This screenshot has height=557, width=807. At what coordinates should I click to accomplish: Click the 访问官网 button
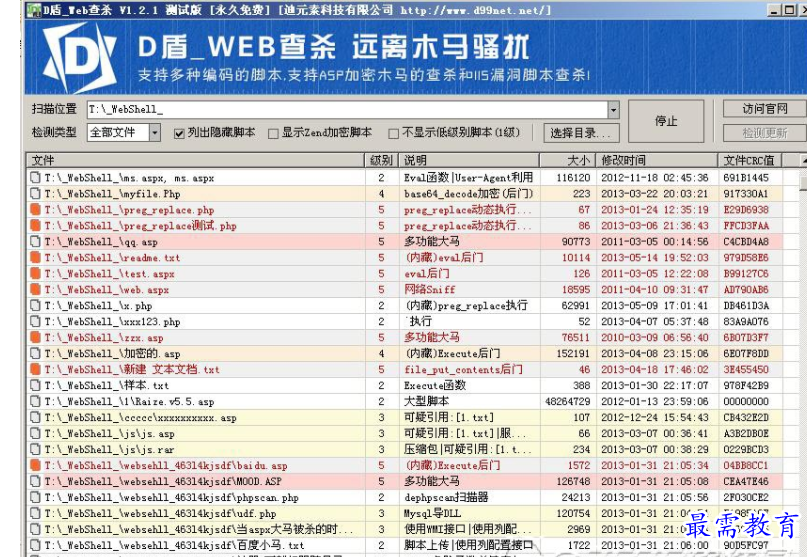pyautogui.click(x=764, y=109)
